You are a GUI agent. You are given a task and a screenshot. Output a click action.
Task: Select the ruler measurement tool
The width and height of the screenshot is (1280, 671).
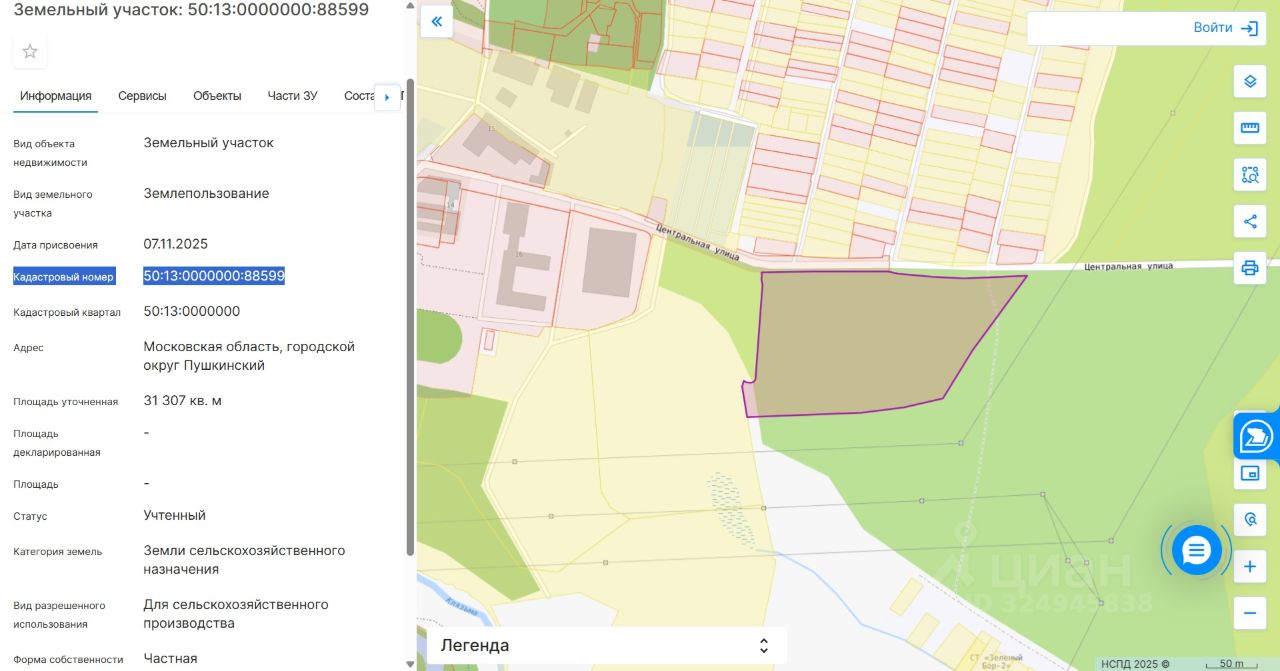pos(1249,128)
